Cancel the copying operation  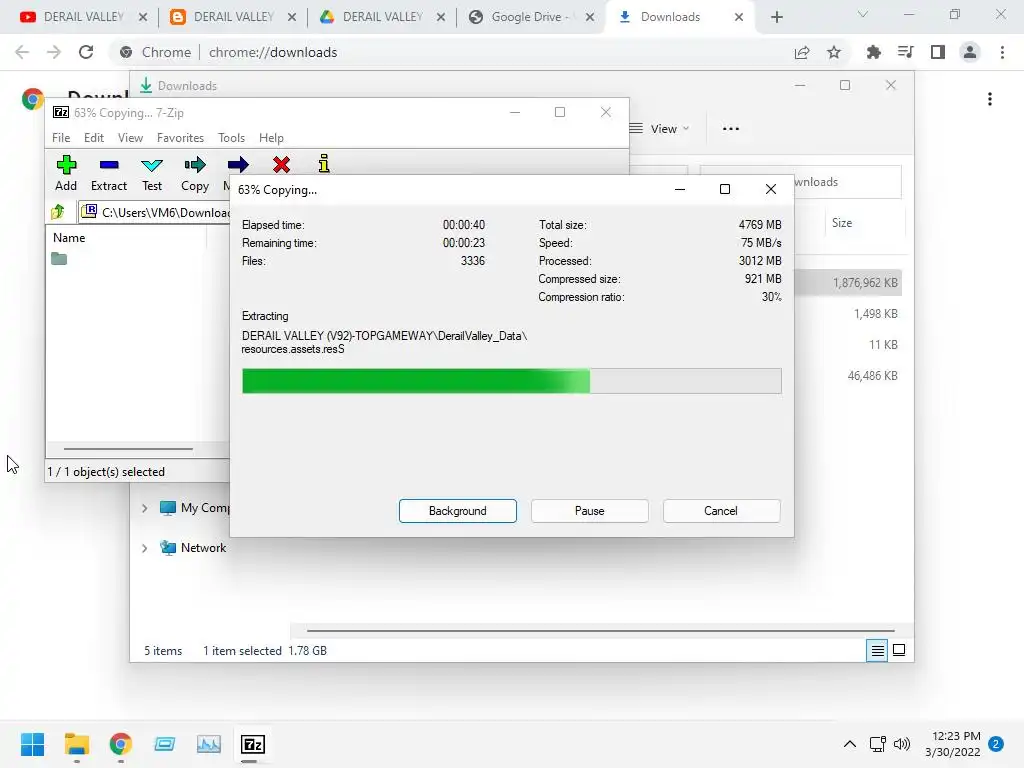point(721,511)
